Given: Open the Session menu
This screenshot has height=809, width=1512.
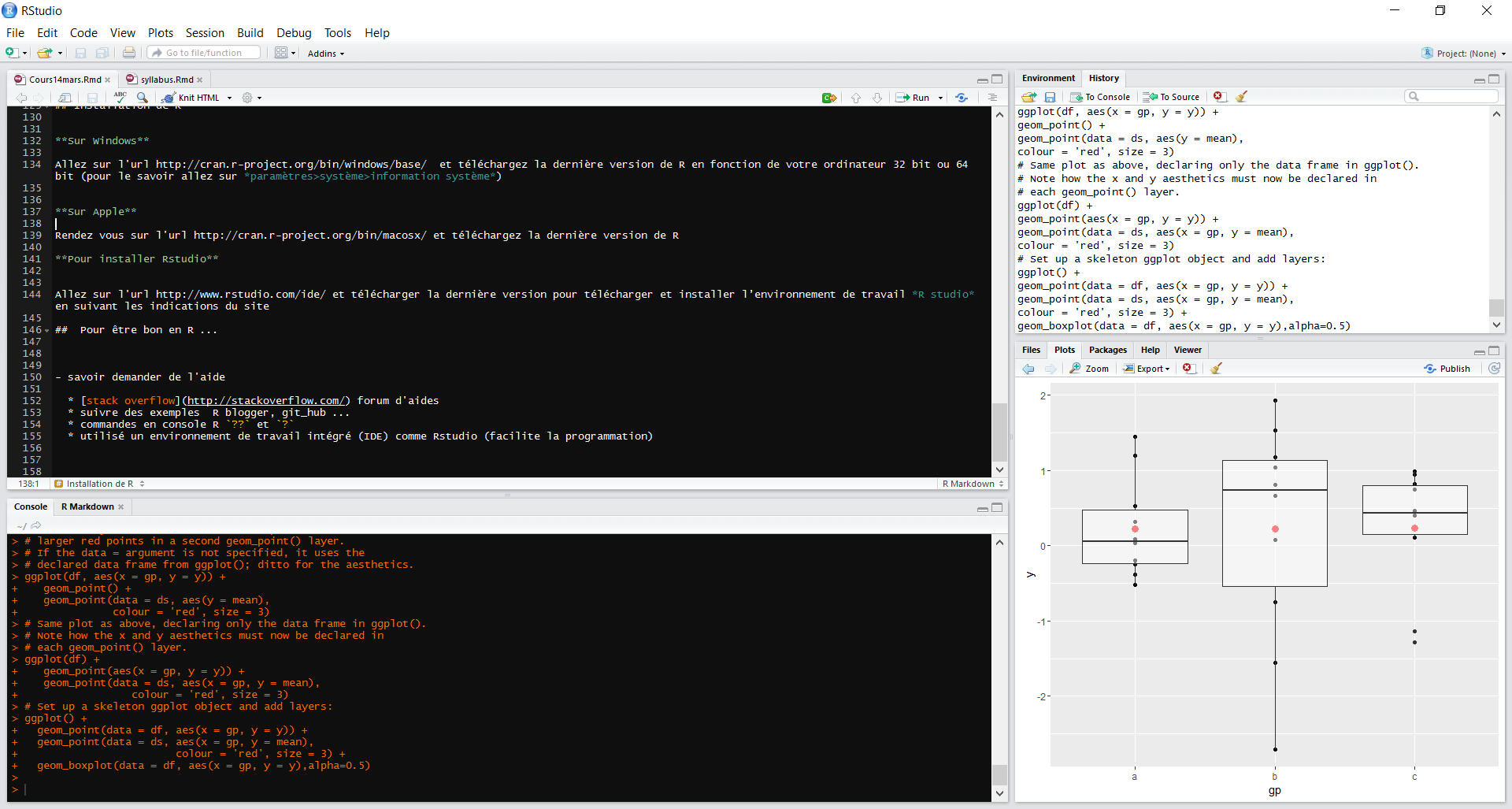Looking at the screenshot, I should pyautogui.click(x=205, y=33).
